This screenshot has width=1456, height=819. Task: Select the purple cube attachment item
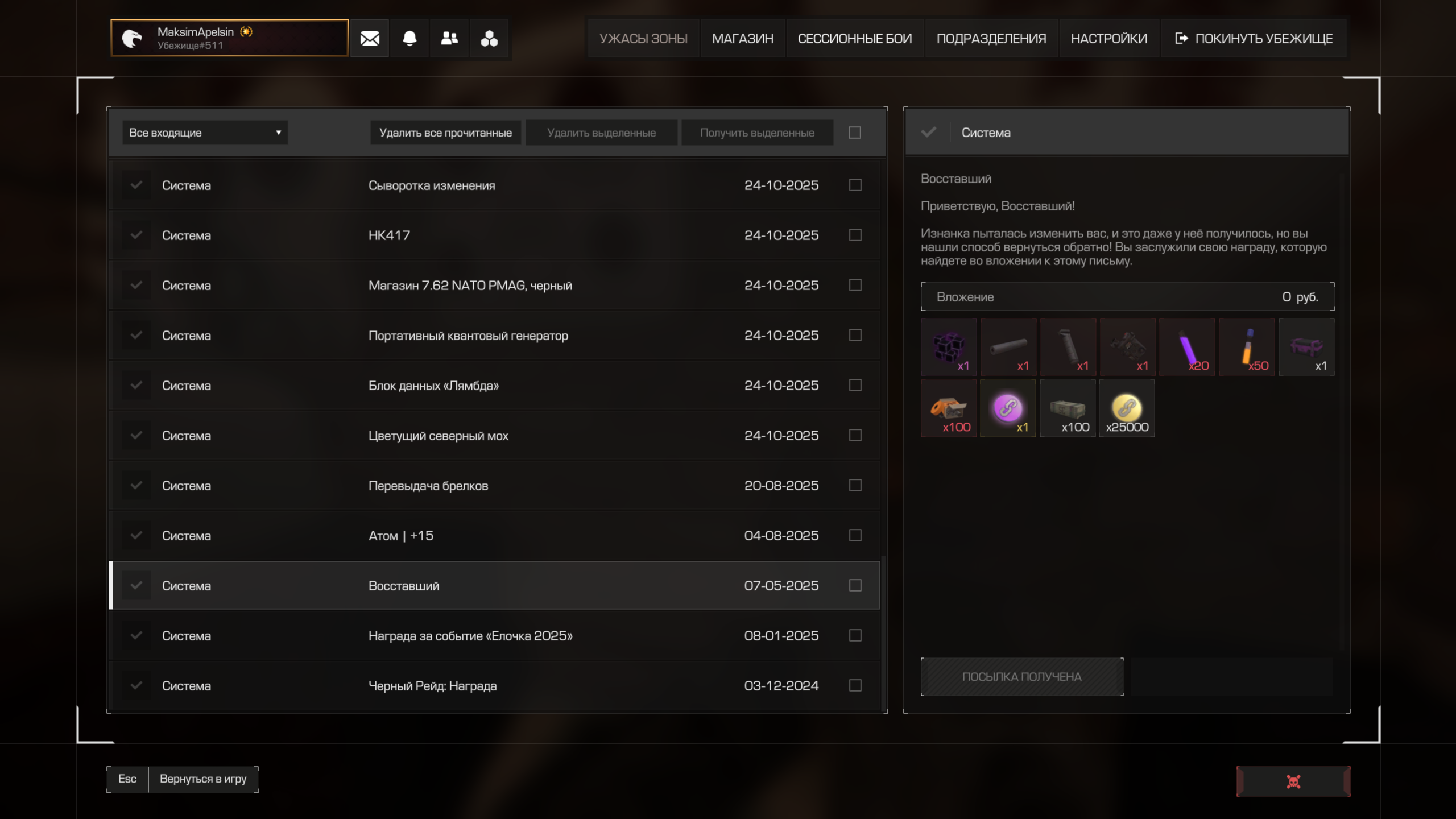(x=949, y=346)
